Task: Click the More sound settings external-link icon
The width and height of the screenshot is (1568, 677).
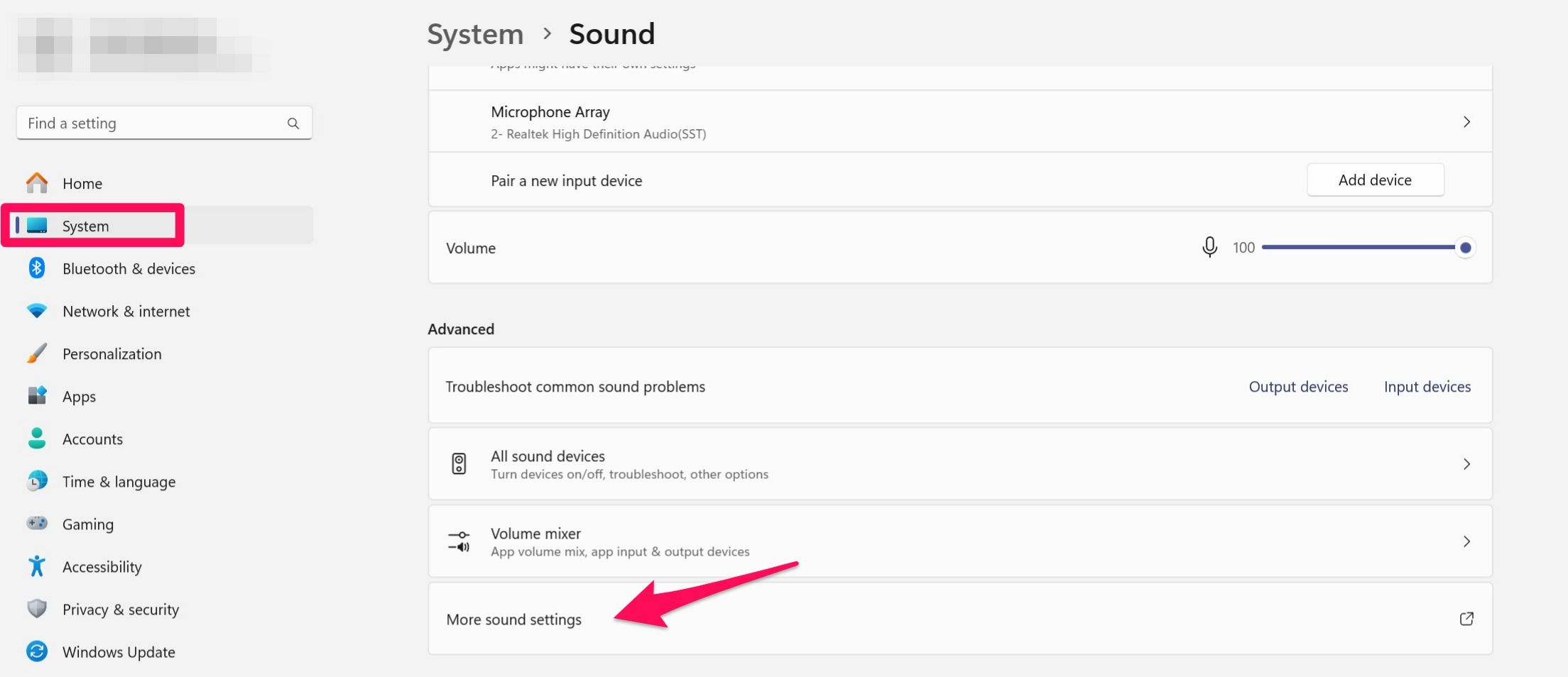Action: [1466, 619]
